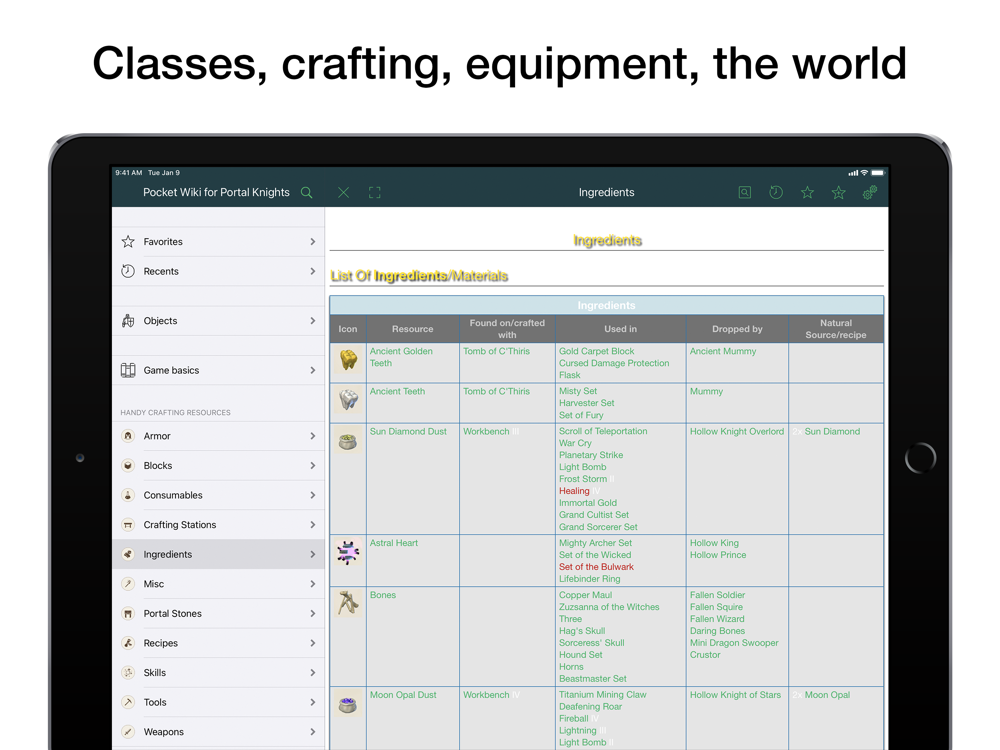
Task: Open the Sun Diamond Dust resource link
Action: tap(408, 432)
